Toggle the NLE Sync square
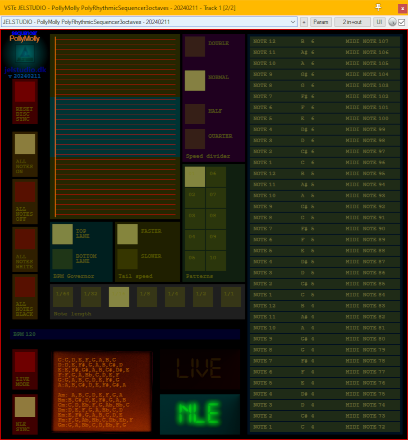Viewport: 408px width, 440px height. [25, 407]
